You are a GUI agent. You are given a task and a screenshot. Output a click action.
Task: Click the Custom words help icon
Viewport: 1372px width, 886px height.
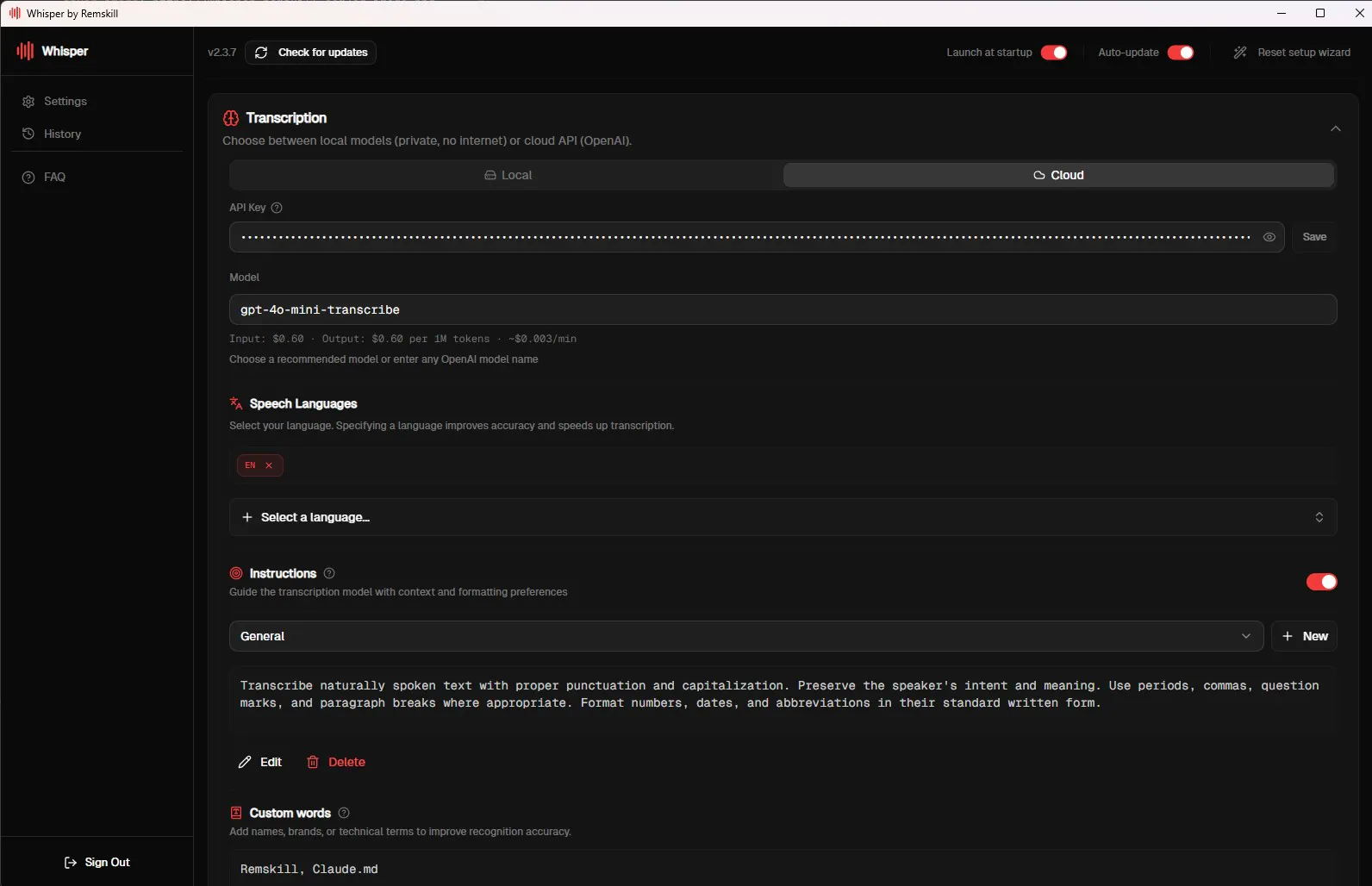tap(344, 813)
